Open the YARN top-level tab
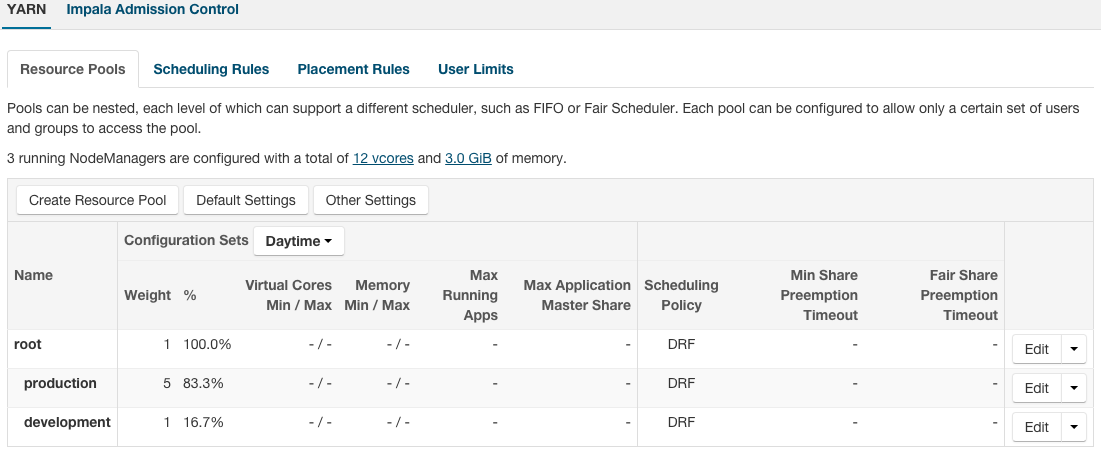This screenshot has height=452, width=1101. (x=27, y=10)
